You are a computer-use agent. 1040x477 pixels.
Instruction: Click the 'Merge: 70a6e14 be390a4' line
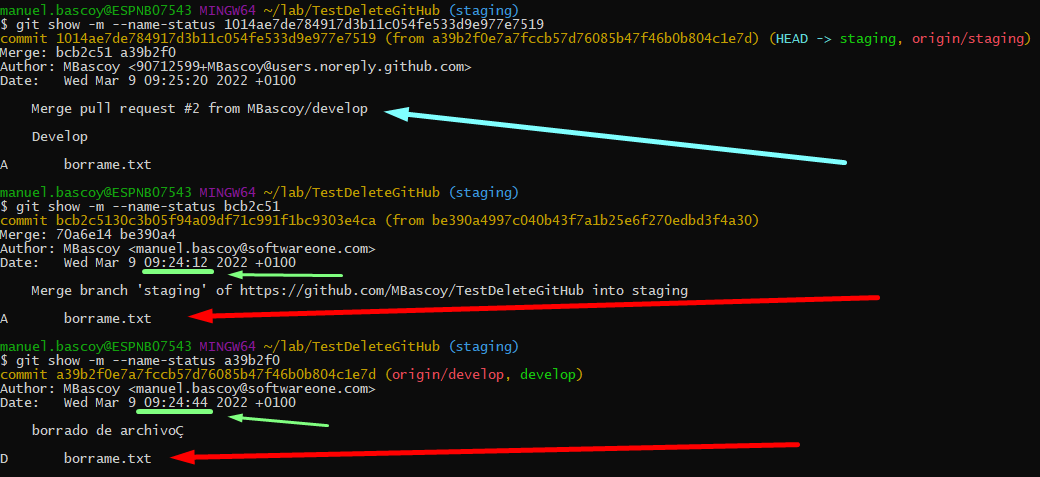(92, 234)
